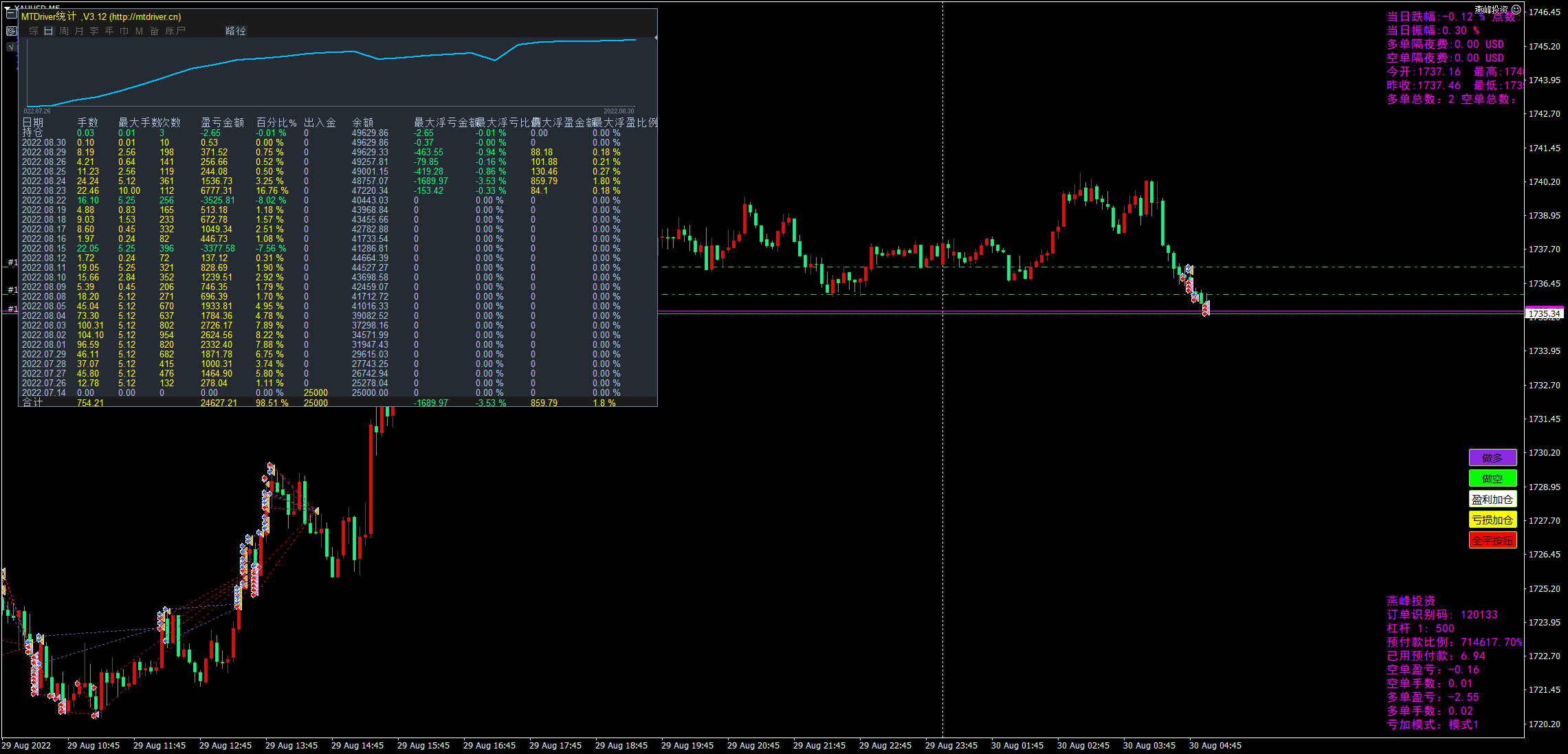Viewport: 1568px width, 754px height.
Task: Switch to the 账户 (account) tab
Action: tap(175, 31)
